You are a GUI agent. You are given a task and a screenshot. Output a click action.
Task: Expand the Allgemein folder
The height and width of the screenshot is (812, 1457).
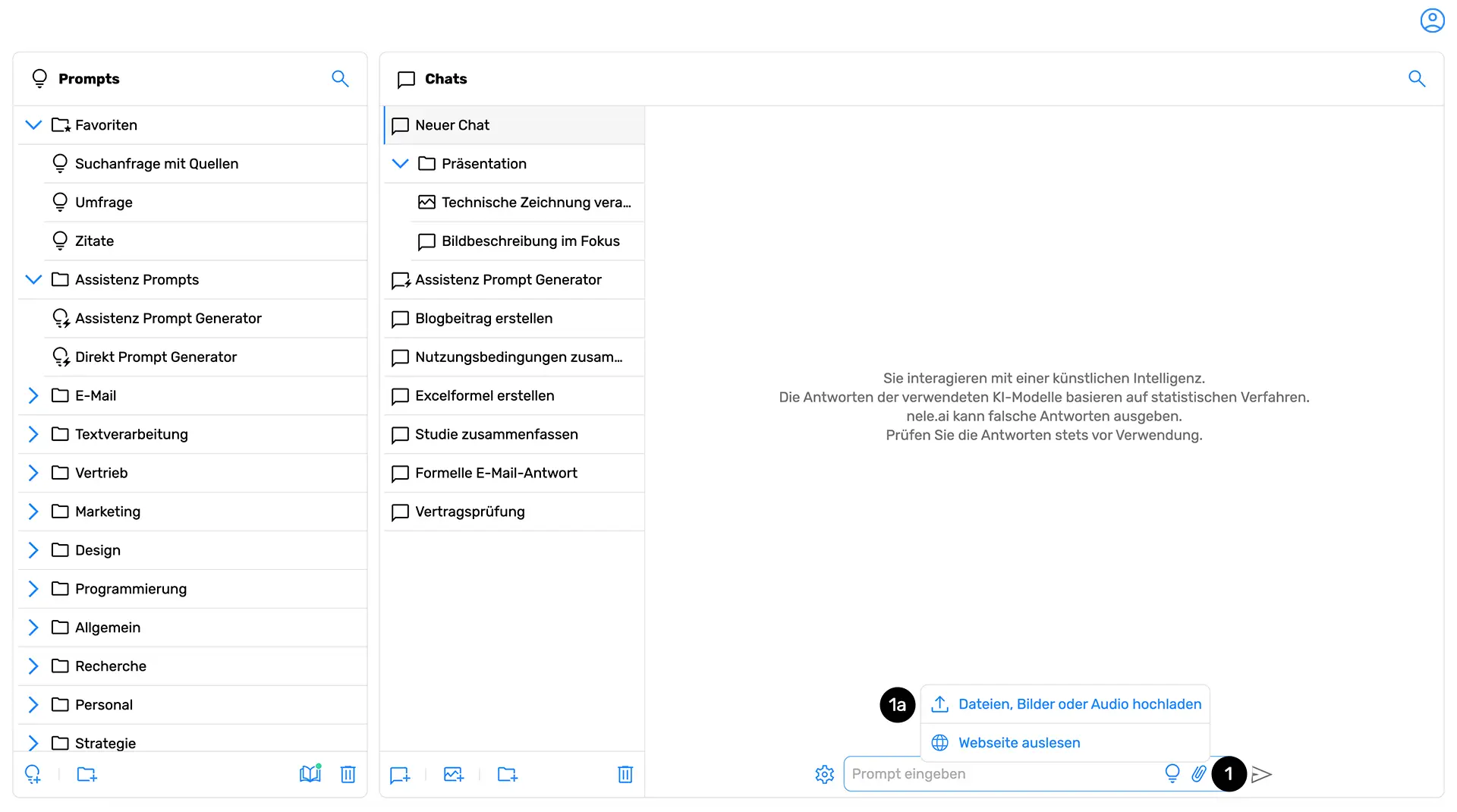pyautogui.click(x=33, y=628)
